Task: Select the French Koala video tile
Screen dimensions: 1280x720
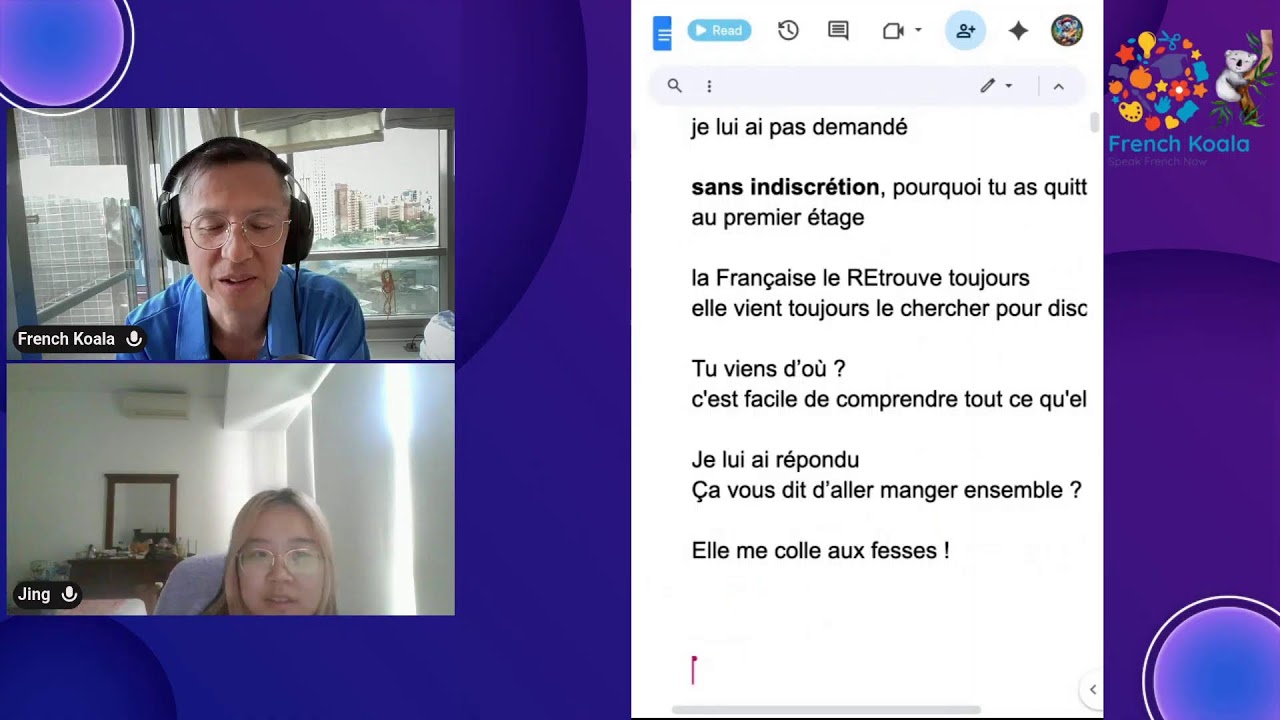Action: point(231,234)
